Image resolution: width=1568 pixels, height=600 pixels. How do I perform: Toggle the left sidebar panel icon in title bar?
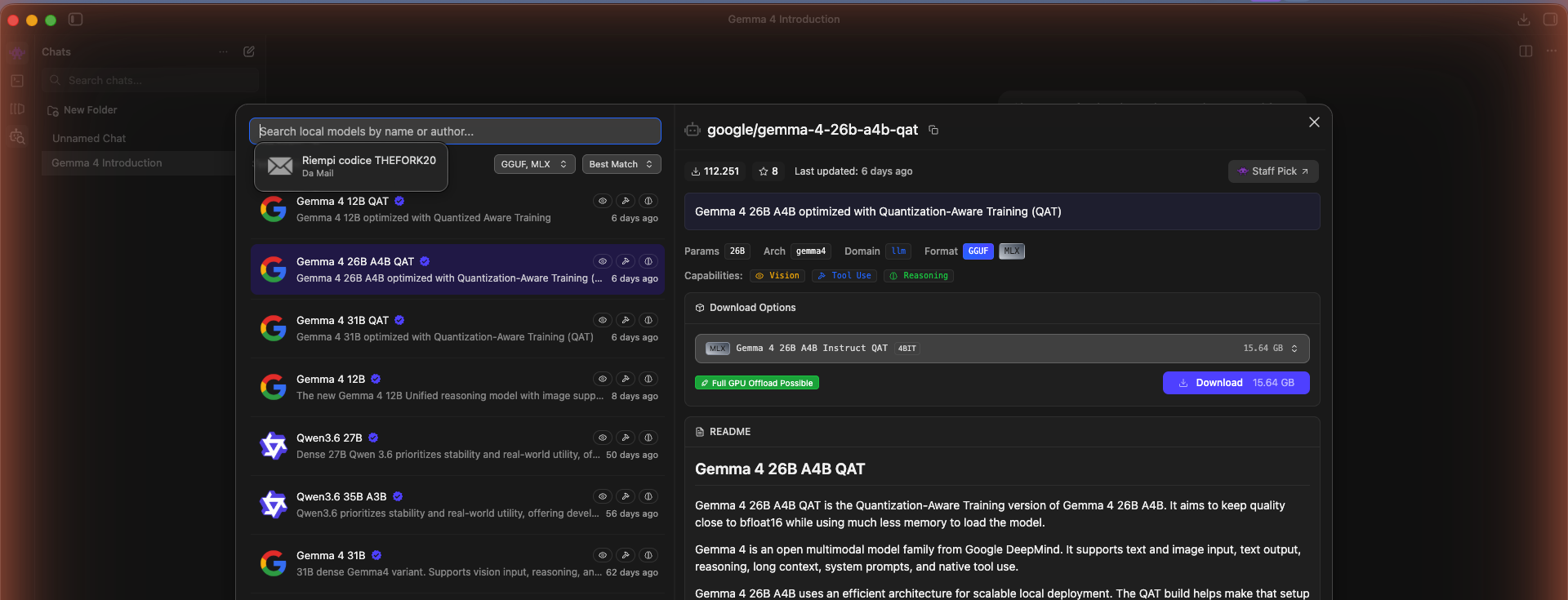(75, 19)
